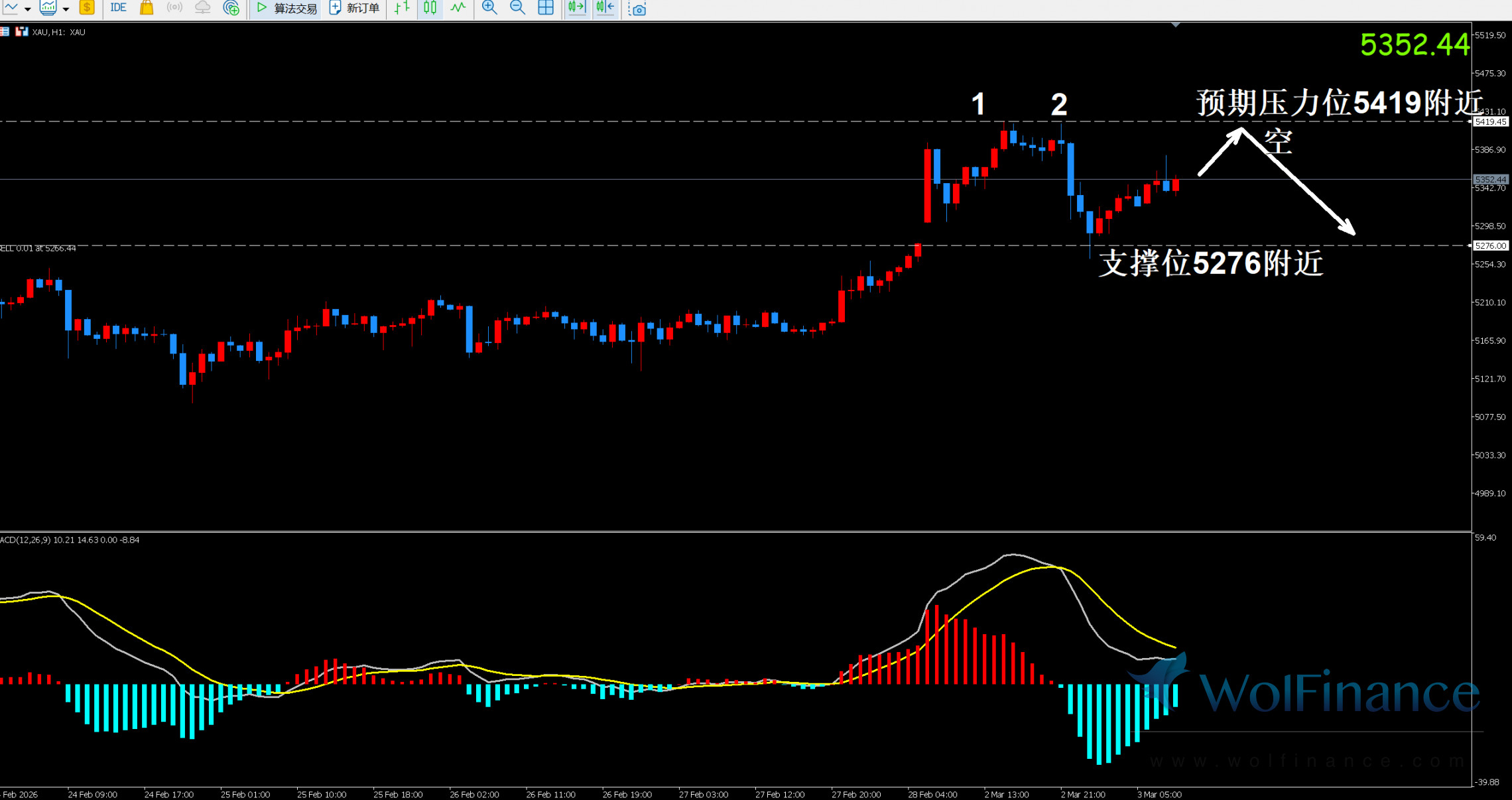Click the IDE MetaEditor button
Screen dimensions: 1512x800
[x=118, y=8]
